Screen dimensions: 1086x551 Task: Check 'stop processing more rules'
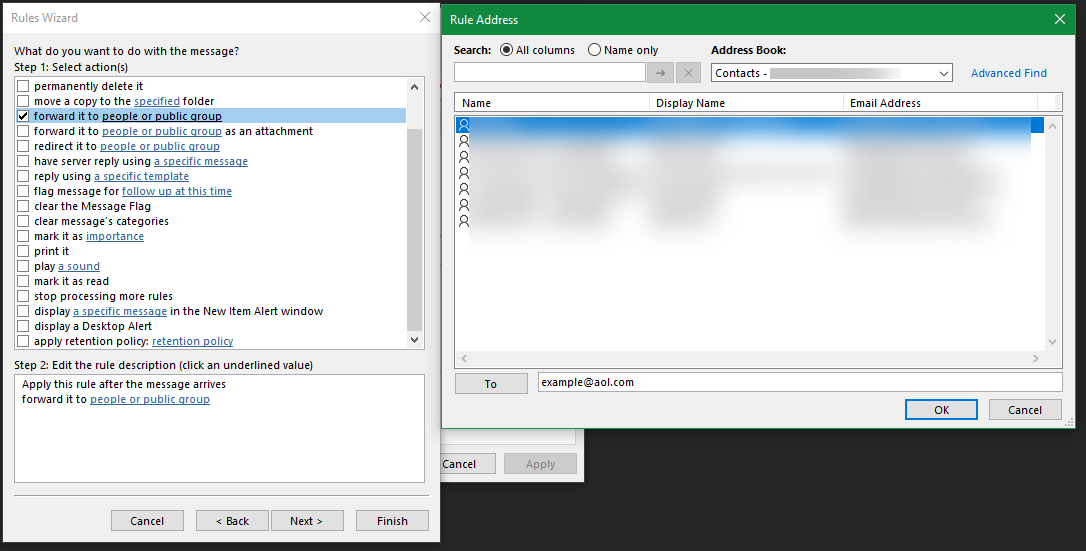(24, 296)
